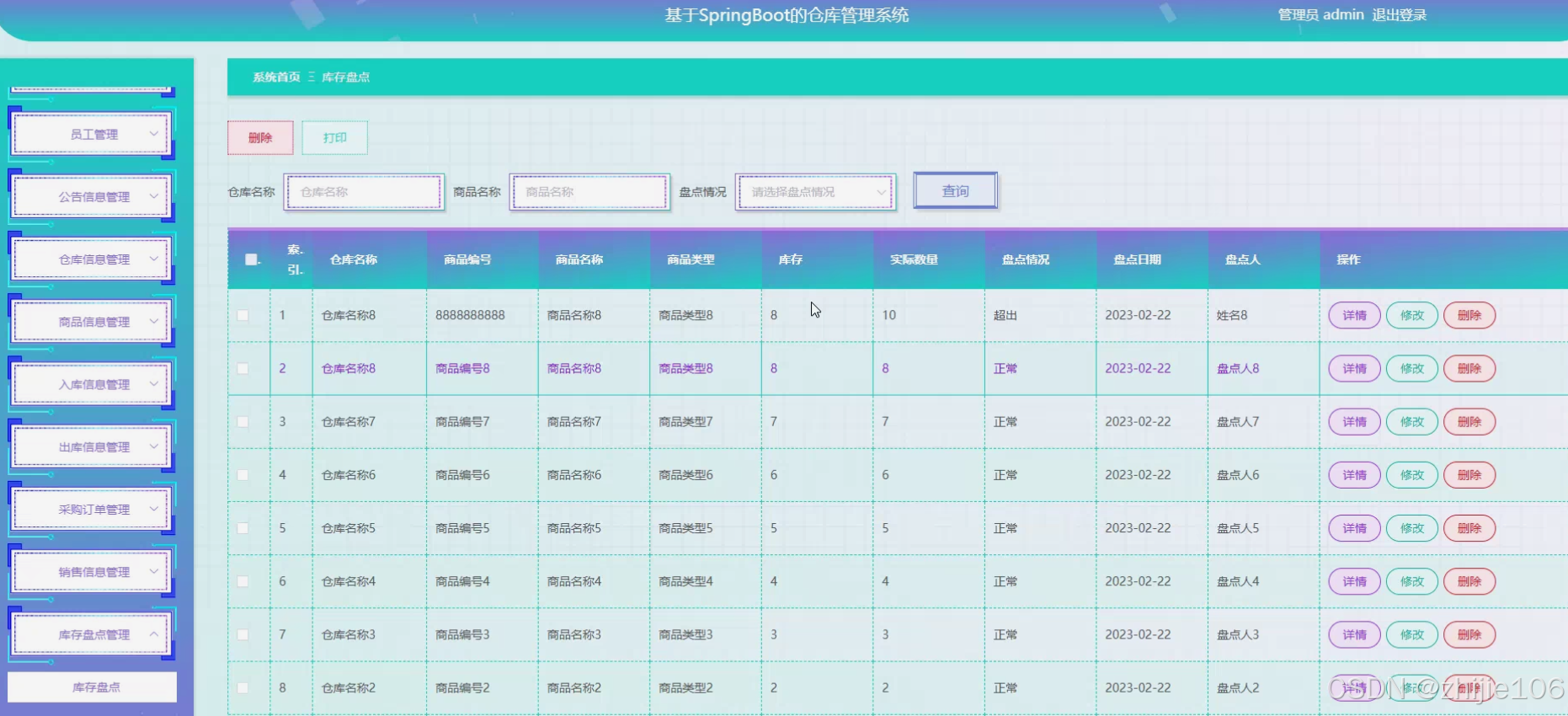Click 修改 for the 盘点人5 row
The height and width of the screenshot is (716, 1568).
pos(1411,528)
